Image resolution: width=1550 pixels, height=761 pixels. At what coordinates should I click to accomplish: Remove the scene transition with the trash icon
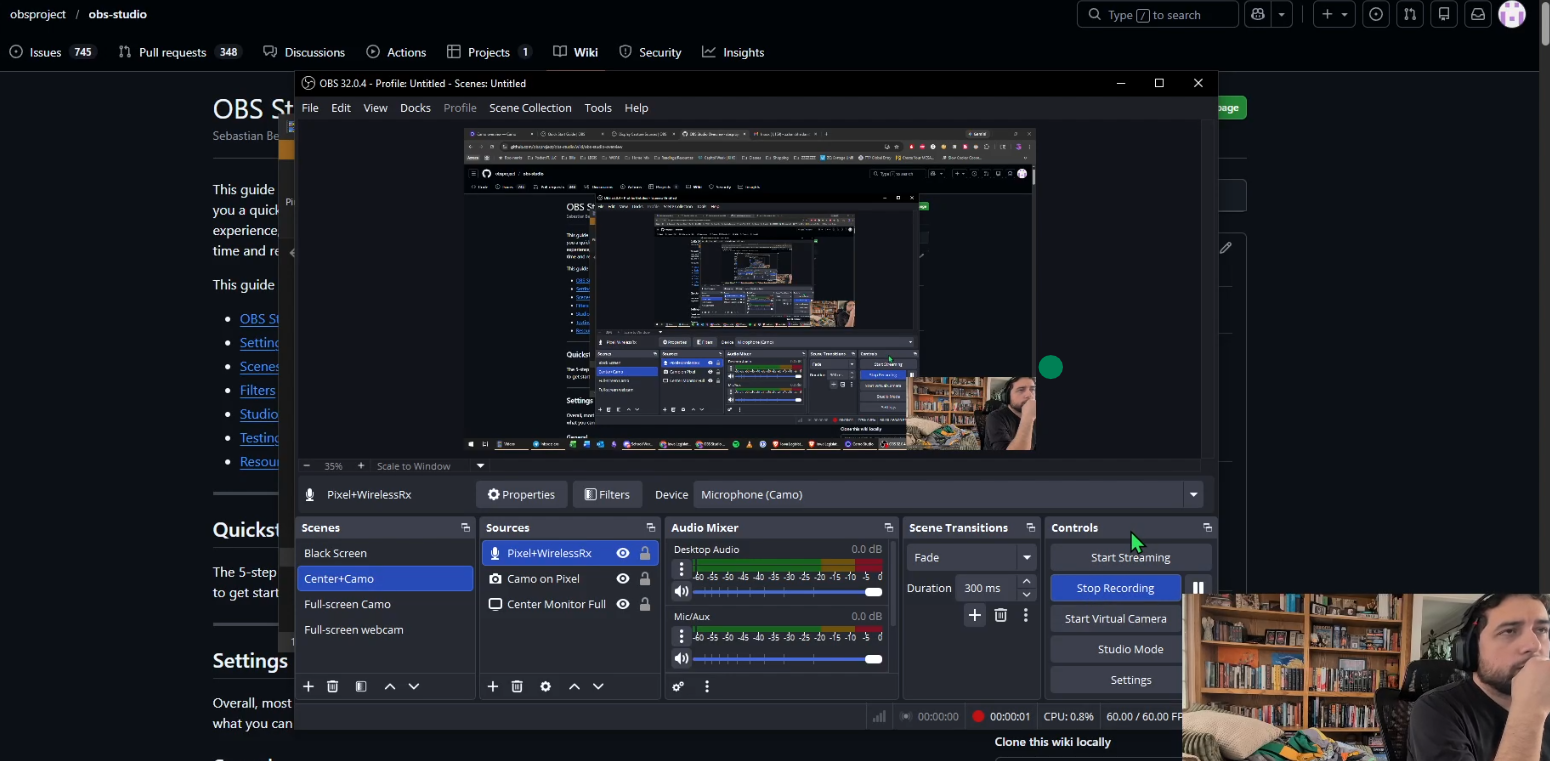[1001, 615]
